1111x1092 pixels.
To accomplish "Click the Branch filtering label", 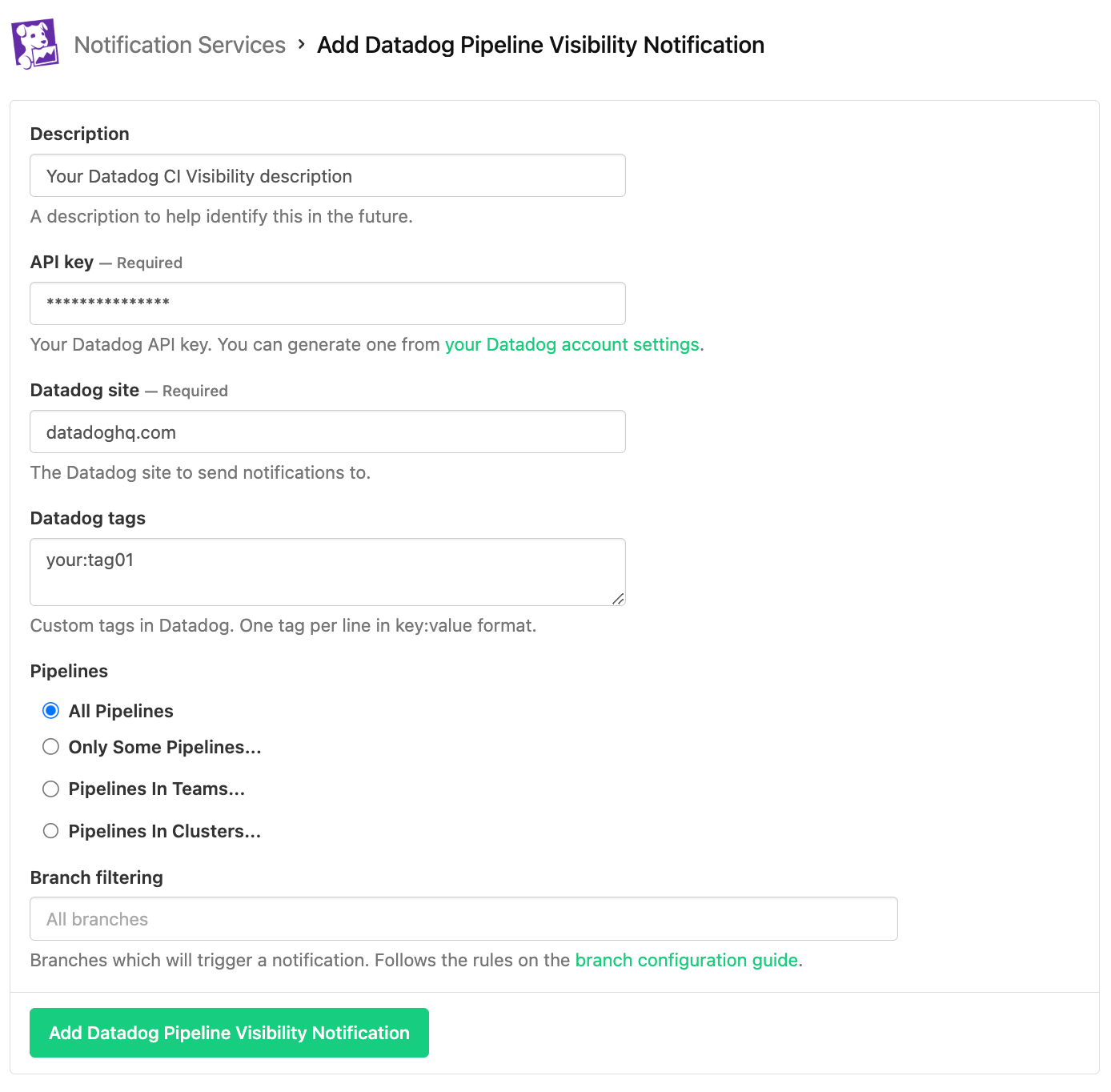I will pos(96,877).
